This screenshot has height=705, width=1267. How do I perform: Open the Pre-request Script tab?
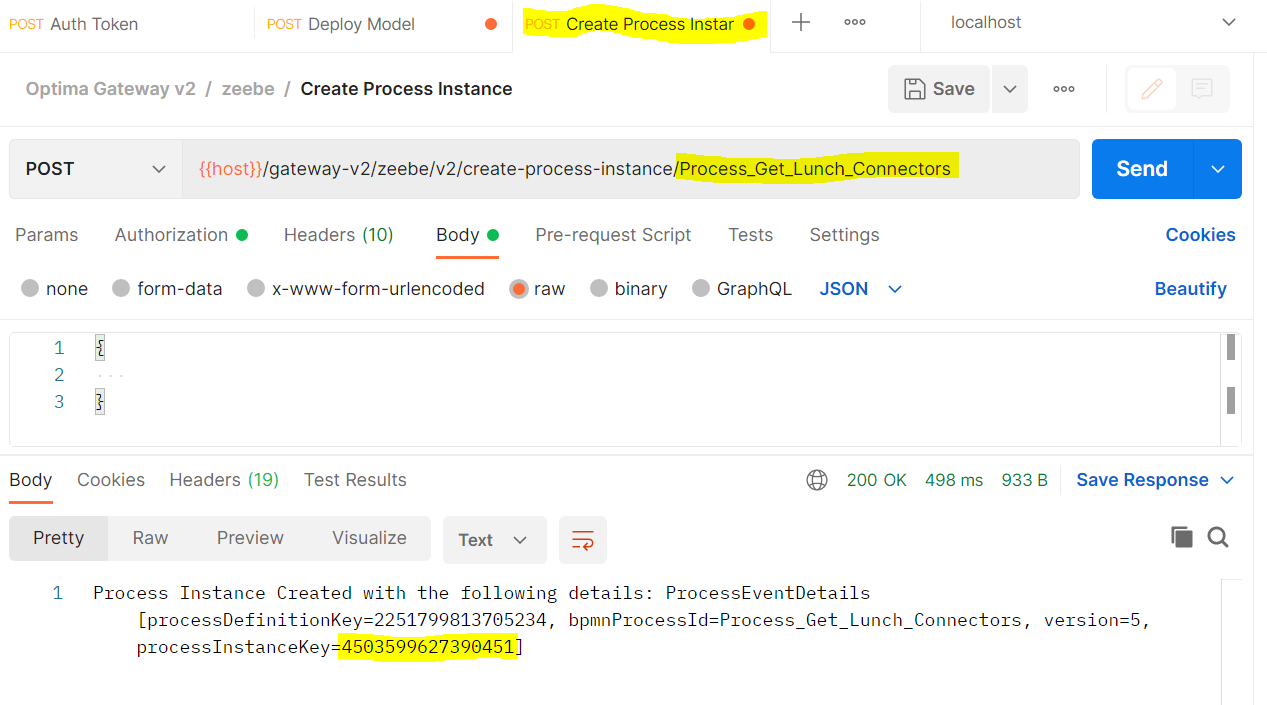point(613,235)
